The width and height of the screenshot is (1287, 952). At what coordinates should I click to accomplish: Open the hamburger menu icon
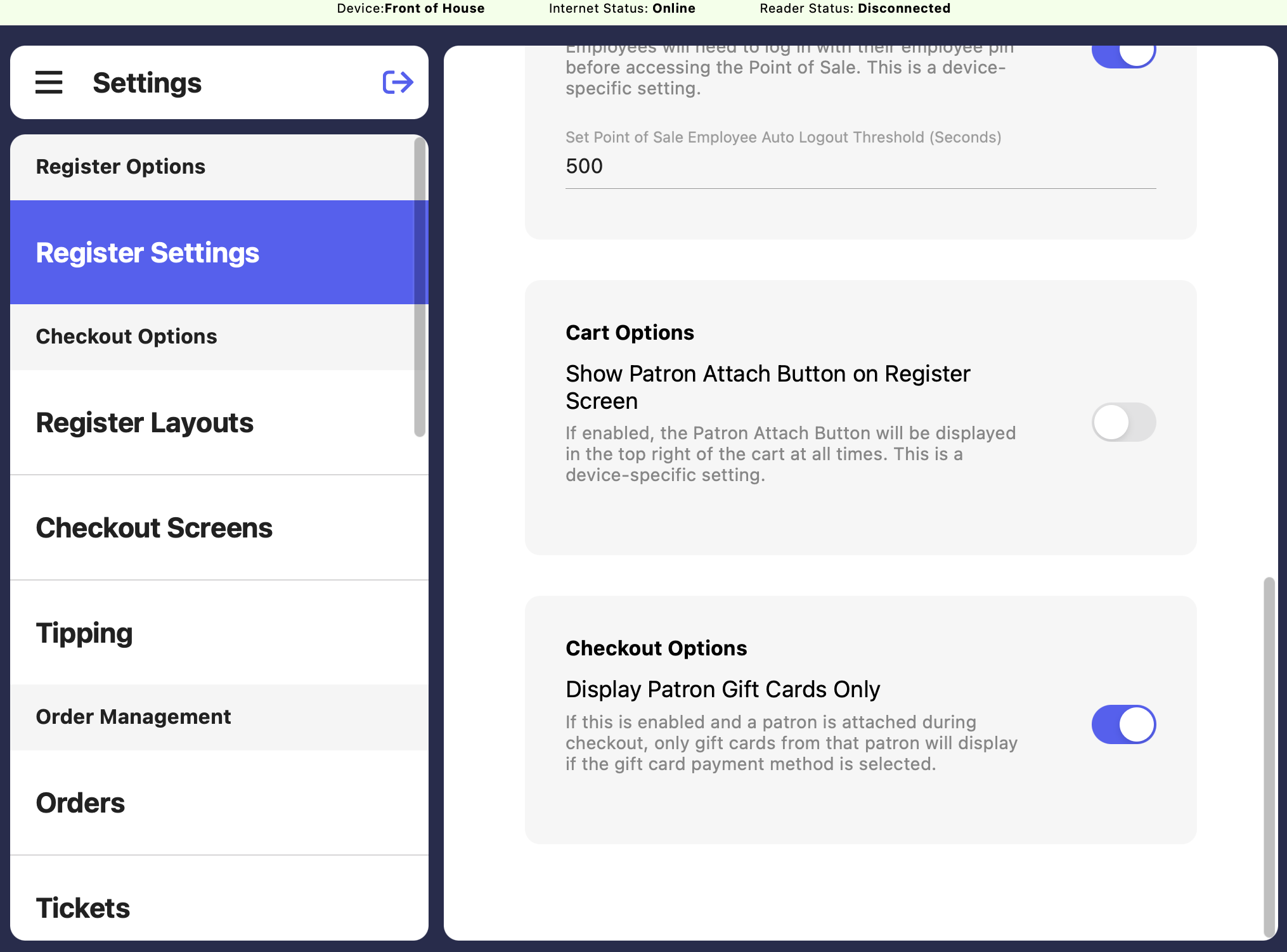(x=49, y=82)
